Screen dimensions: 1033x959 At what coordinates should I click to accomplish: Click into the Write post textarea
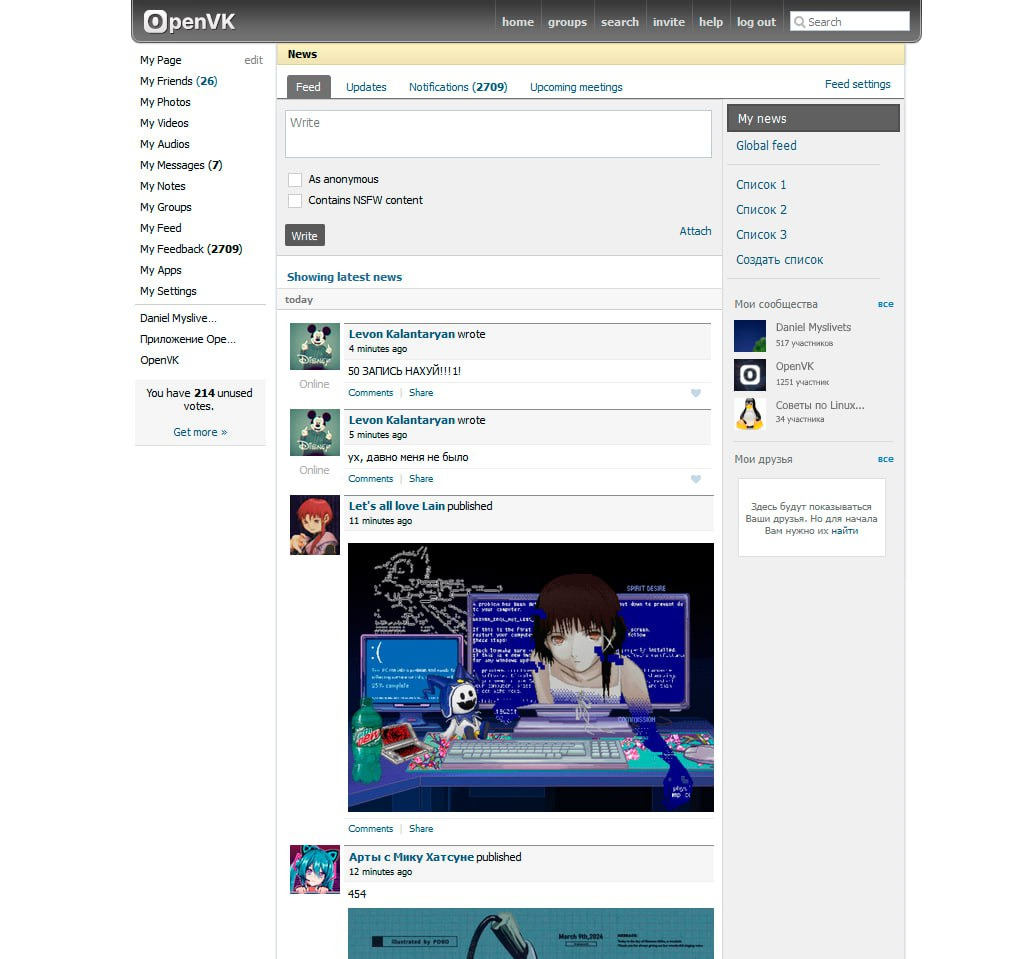click(498, 134)
